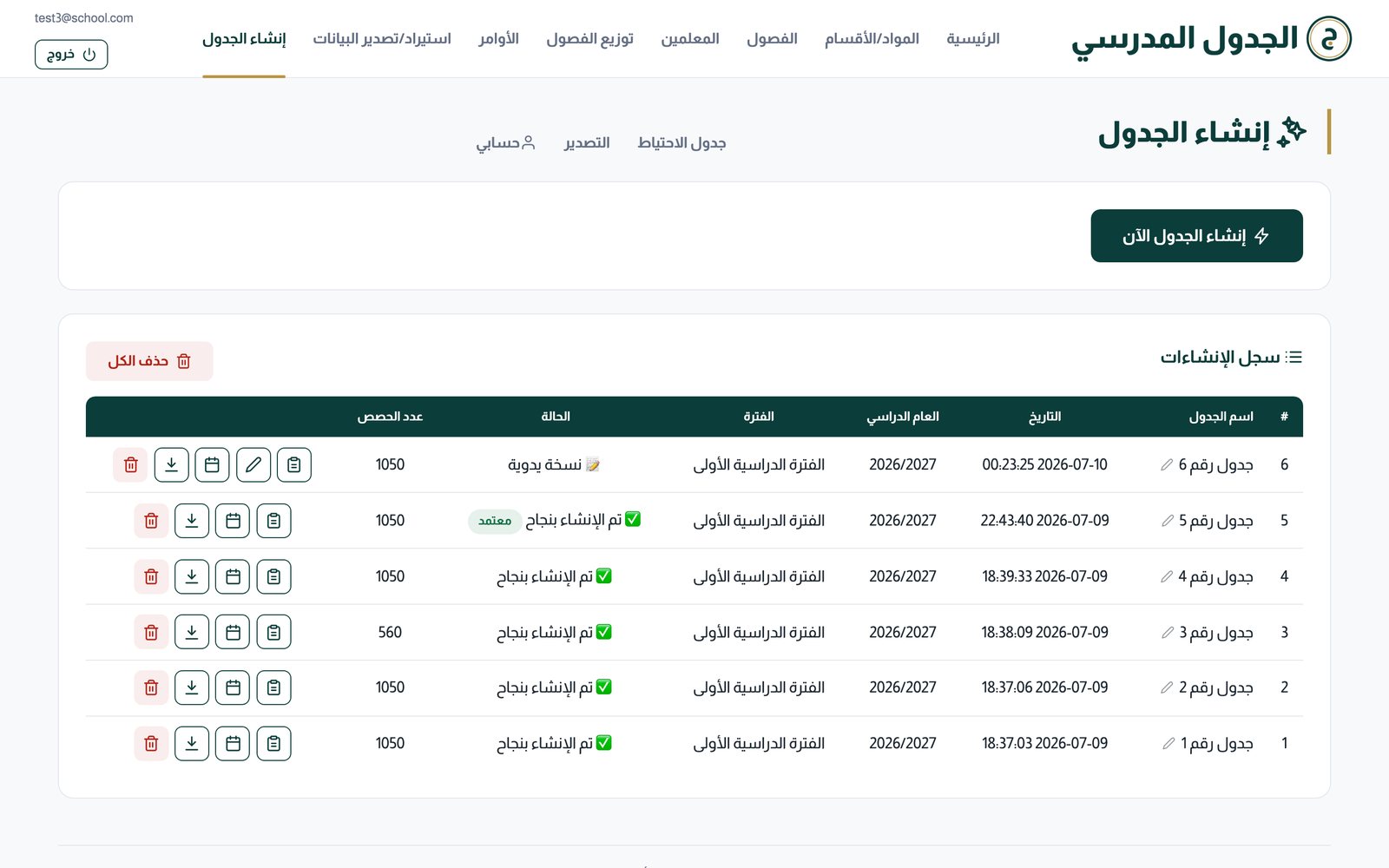Viewport: 1389px width, 868px height.
Task: Open clipboard details for جدول رقم 3
Action: pyautogui.click(x=273, y=632)
